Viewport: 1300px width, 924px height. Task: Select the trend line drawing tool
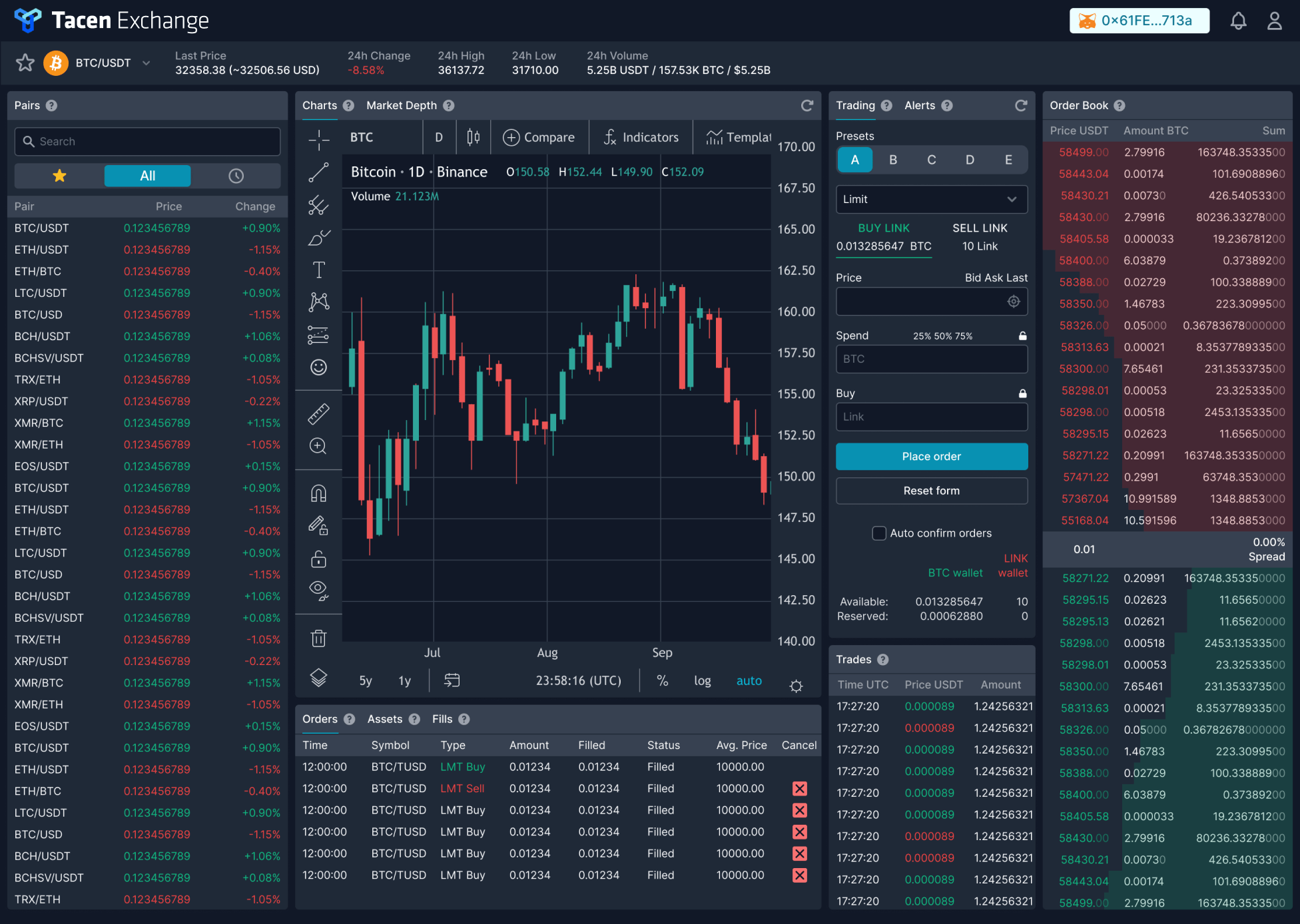tap(318, 172)
